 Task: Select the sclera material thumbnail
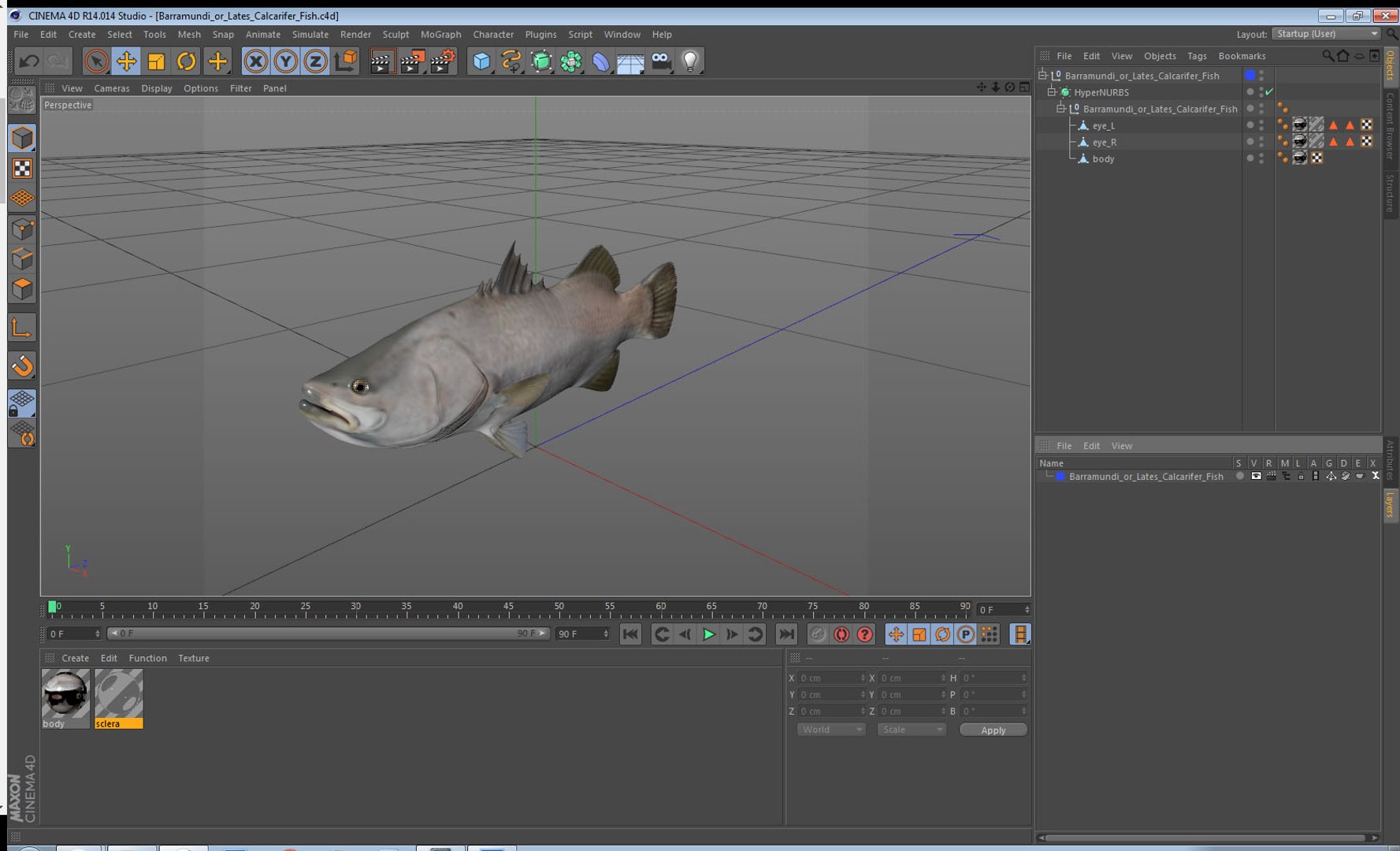[119, 699]
